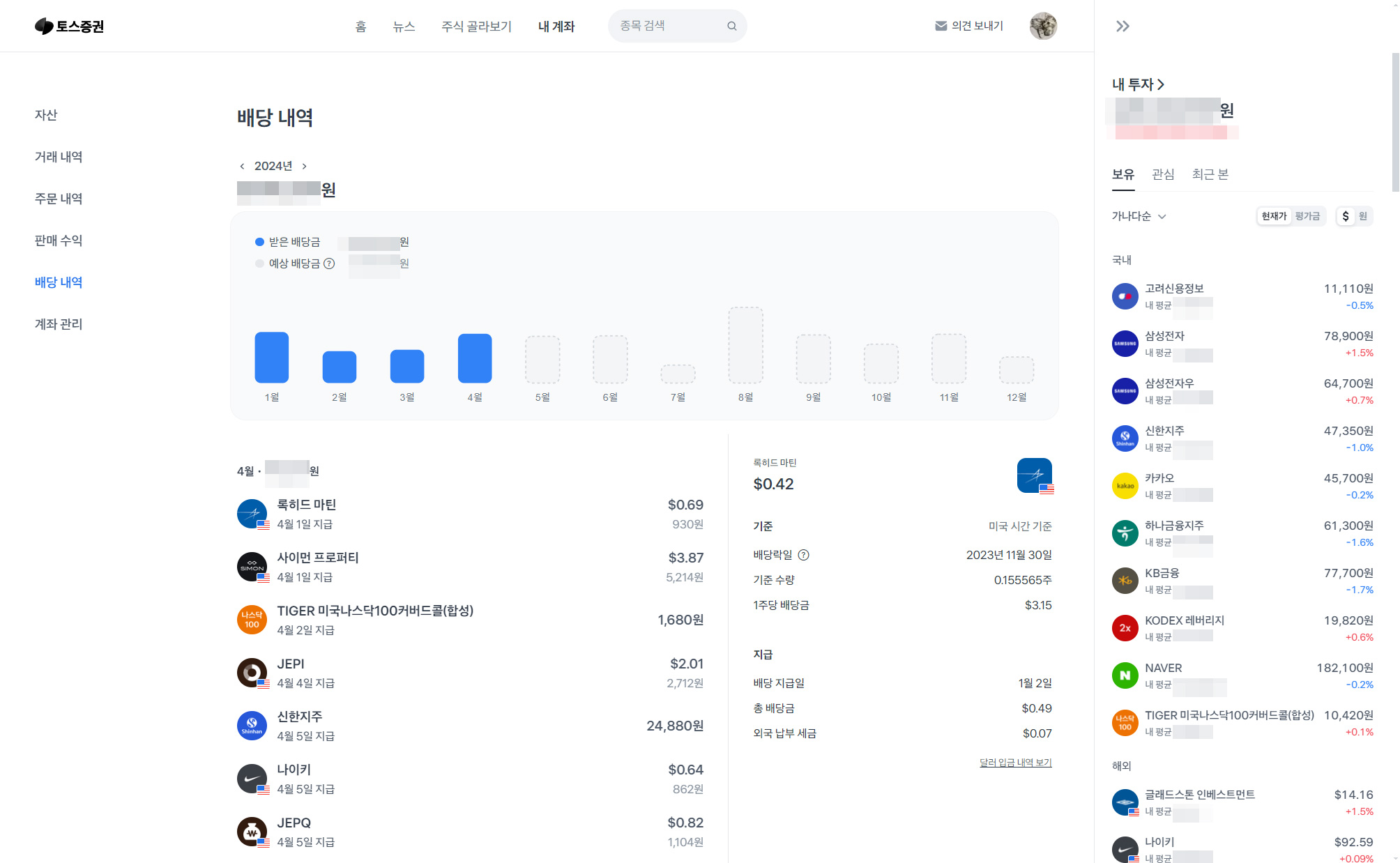Click the Toss Securities logo icon
Image resolution: width=1400 pixels, height=863 pixels.
pyautogui.click(x=44, y=26)
